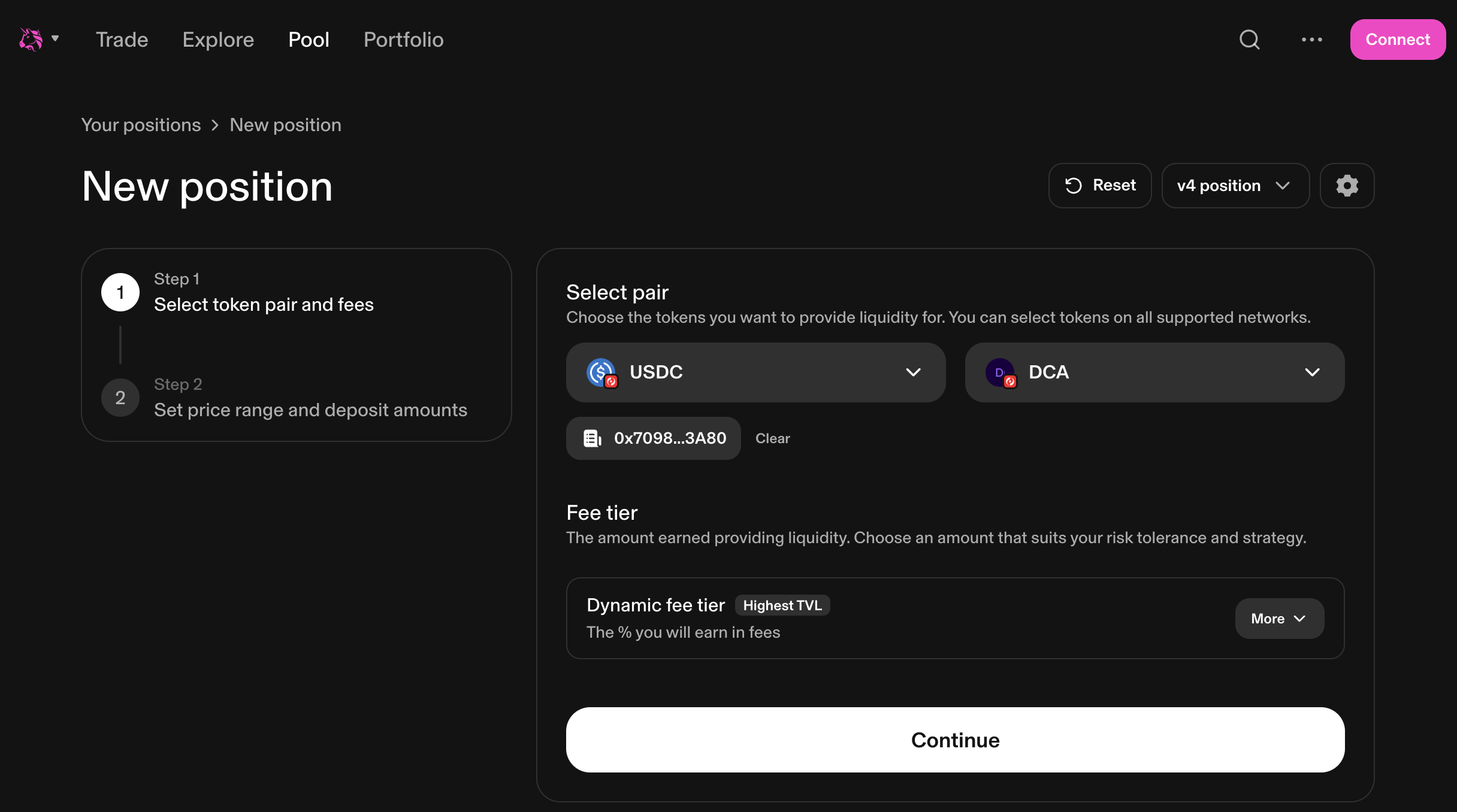1457x812 pixels.
Task: Switch to the Explore tab
Action: (218, 40)
